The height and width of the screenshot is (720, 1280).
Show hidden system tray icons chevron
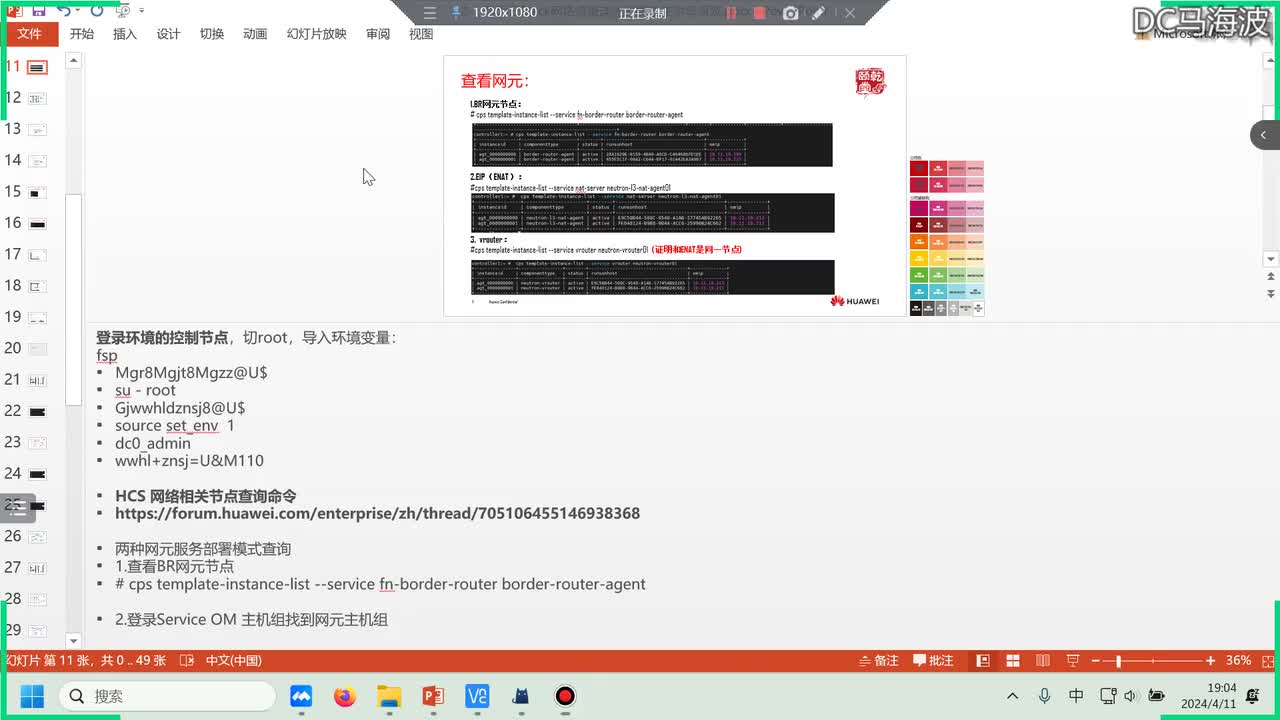click(1012, 696)
